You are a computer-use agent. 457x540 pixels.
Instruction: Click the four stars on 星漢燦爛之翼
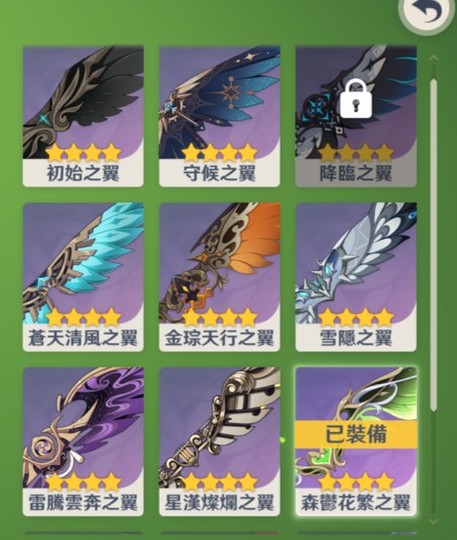(219, 482)
